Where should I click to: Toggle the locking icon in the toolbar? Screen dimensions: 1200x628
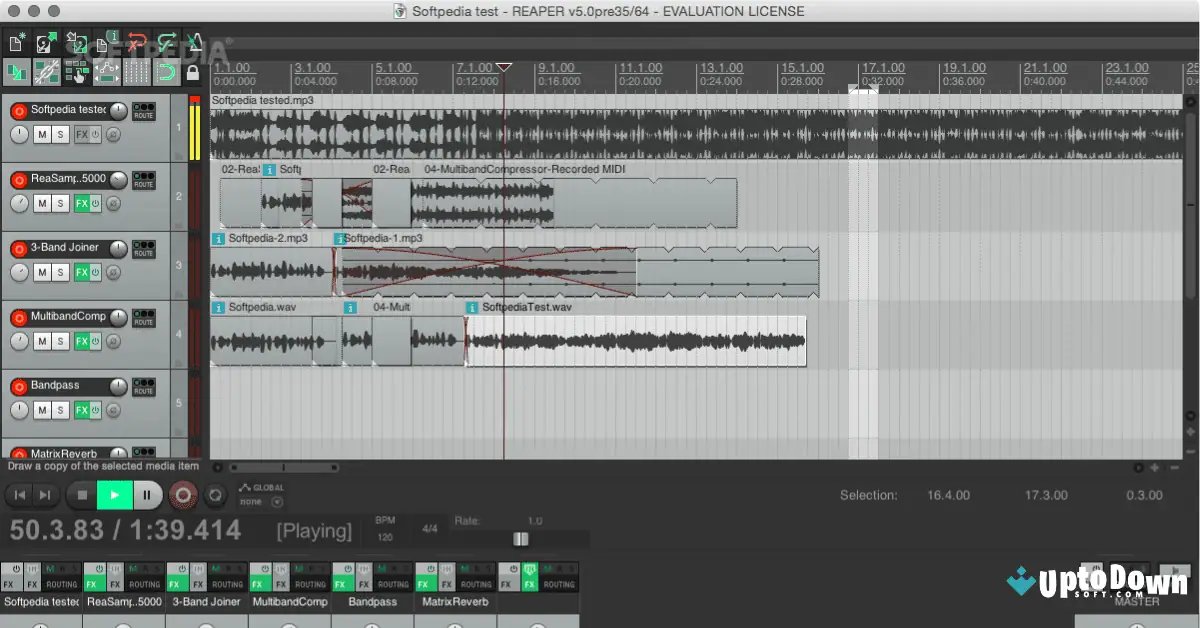[x=193, y=72]
